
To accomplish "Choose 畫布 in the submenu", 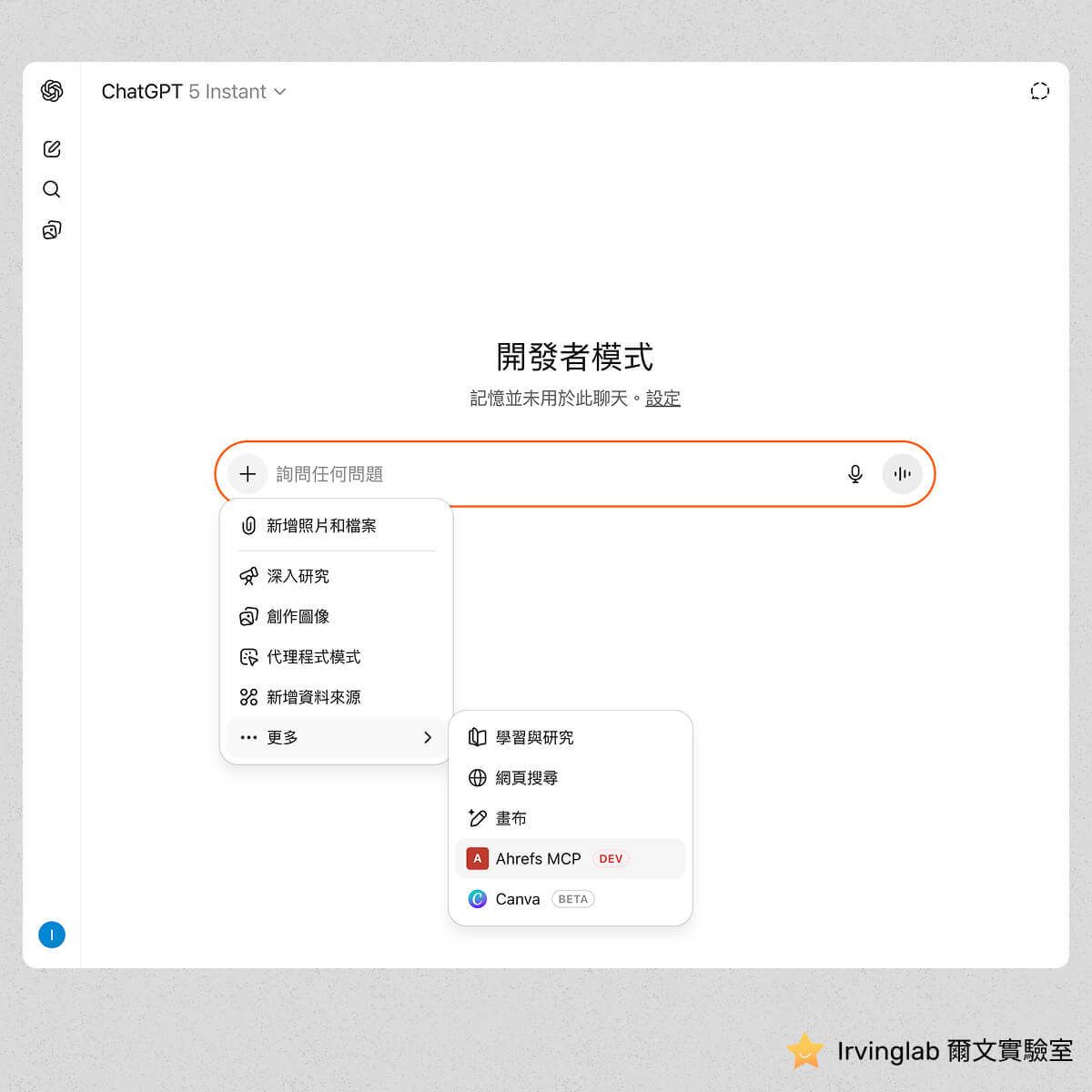I will pyautogui.click(x=571, y=818).
